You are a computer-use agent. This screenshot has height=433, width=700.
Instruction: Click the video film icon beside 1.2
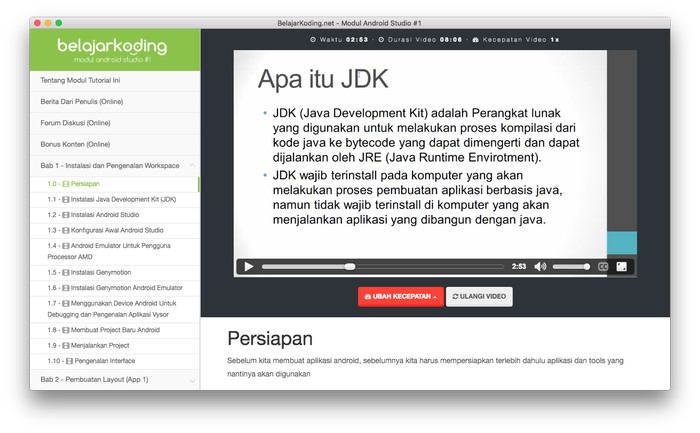(x=66, y=215)
